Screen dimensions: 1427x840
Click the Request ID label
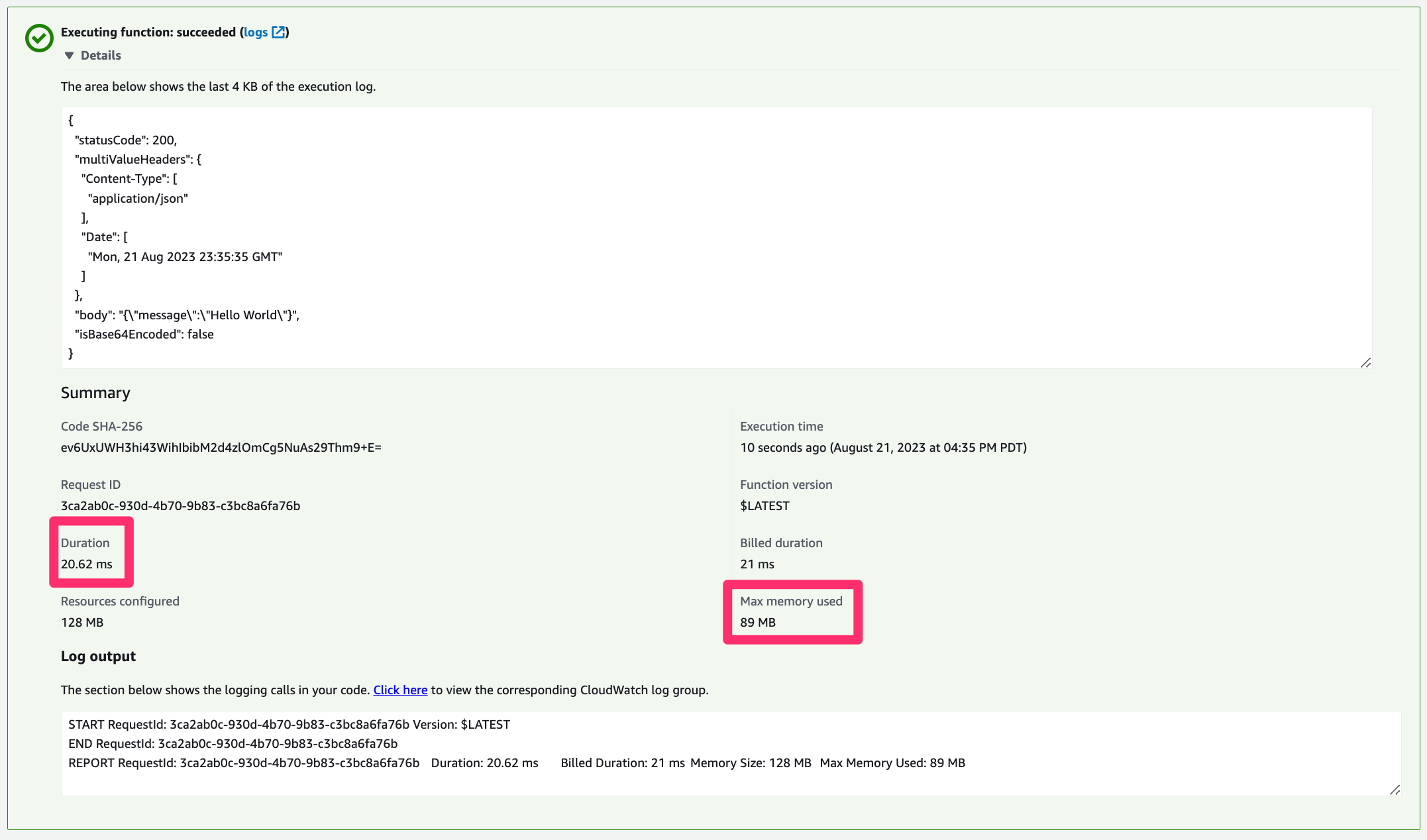pos(91,484)
